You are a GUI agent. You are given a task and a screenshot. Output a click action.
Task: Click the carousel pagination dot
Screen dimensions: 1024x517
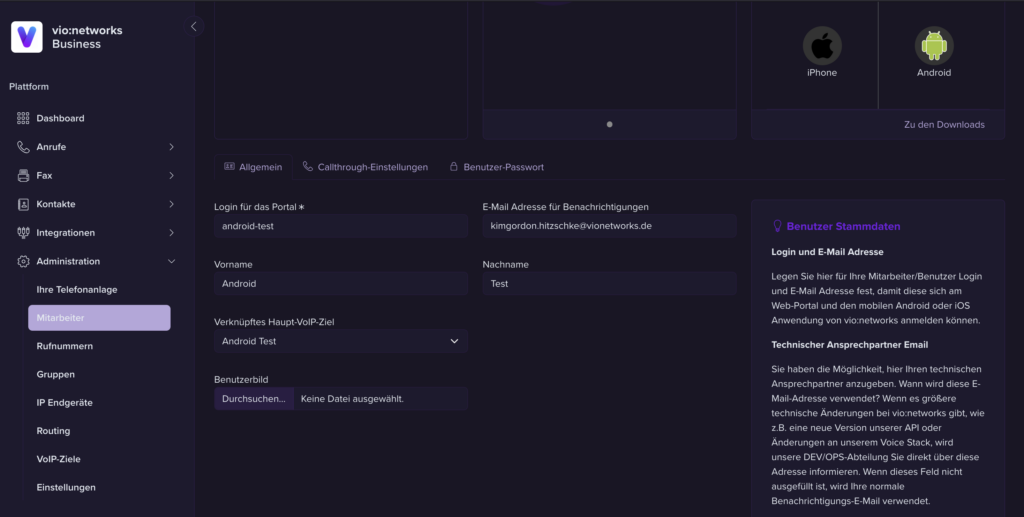point(609,124)
